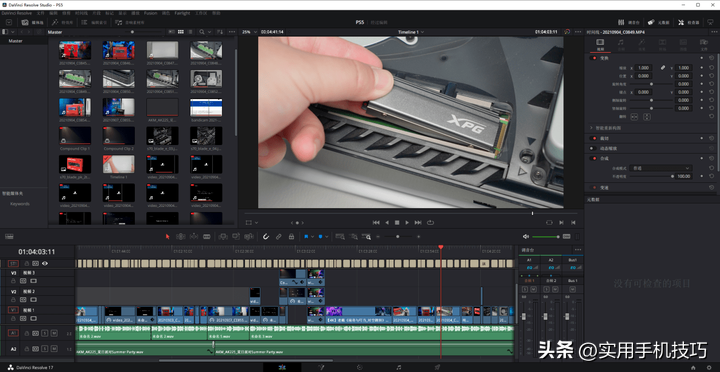Switch to Inspector File tab
This screenshot has width=720, height=372.
point(704,45)
